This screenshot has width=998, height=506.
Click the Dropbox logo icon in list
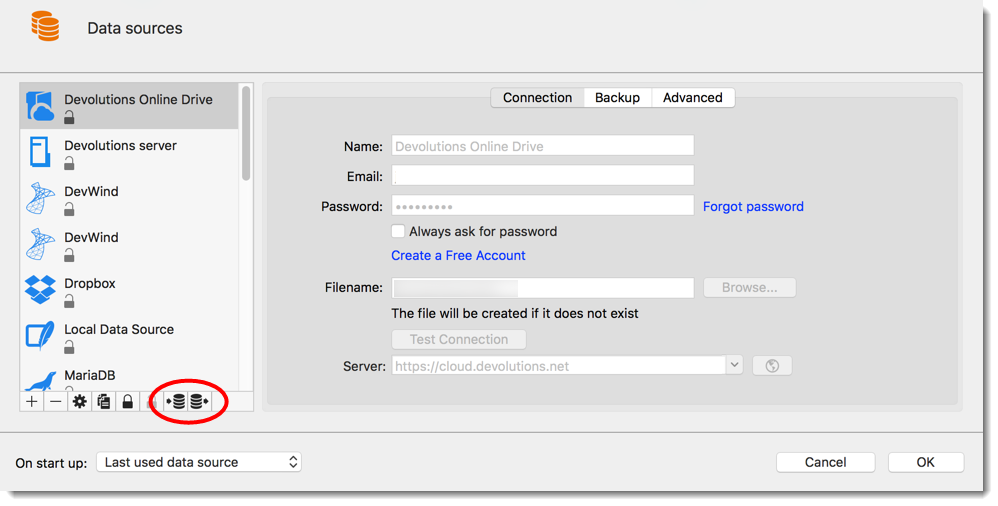[x=40, y=290]
